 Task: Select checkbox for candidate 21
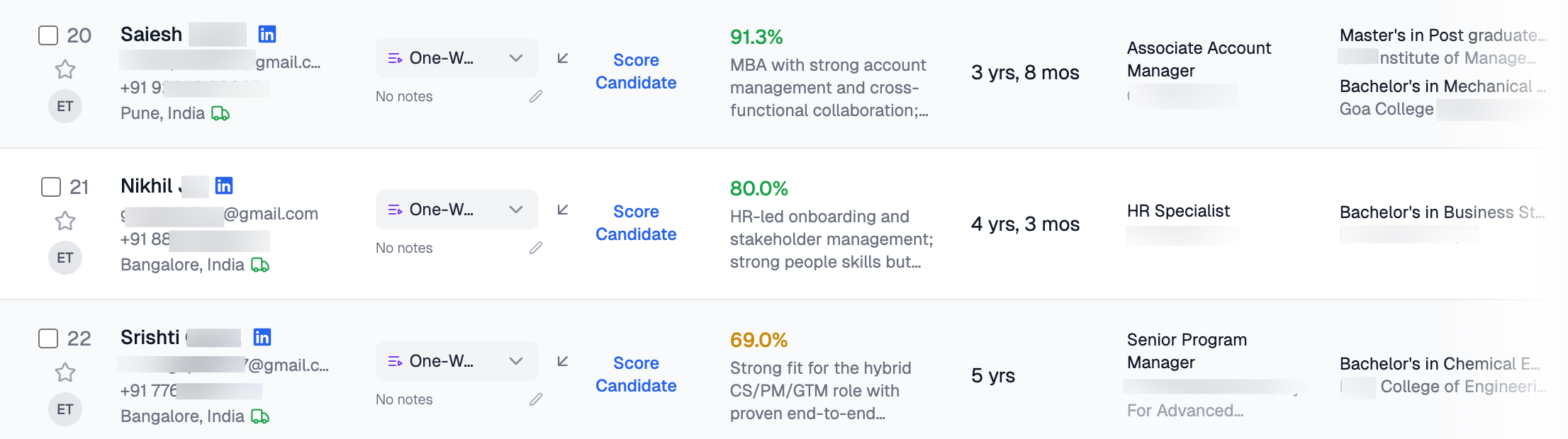[x=51, y=187]
